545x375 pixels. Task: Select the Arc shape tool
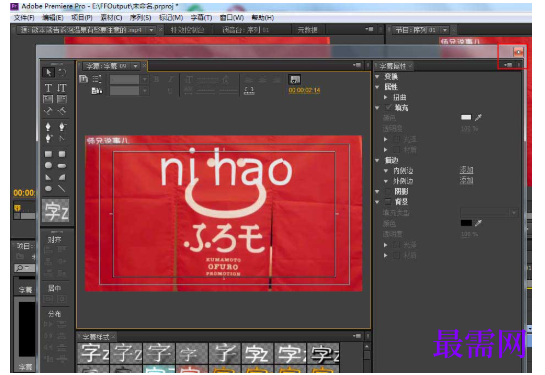(x=62, y=177)
